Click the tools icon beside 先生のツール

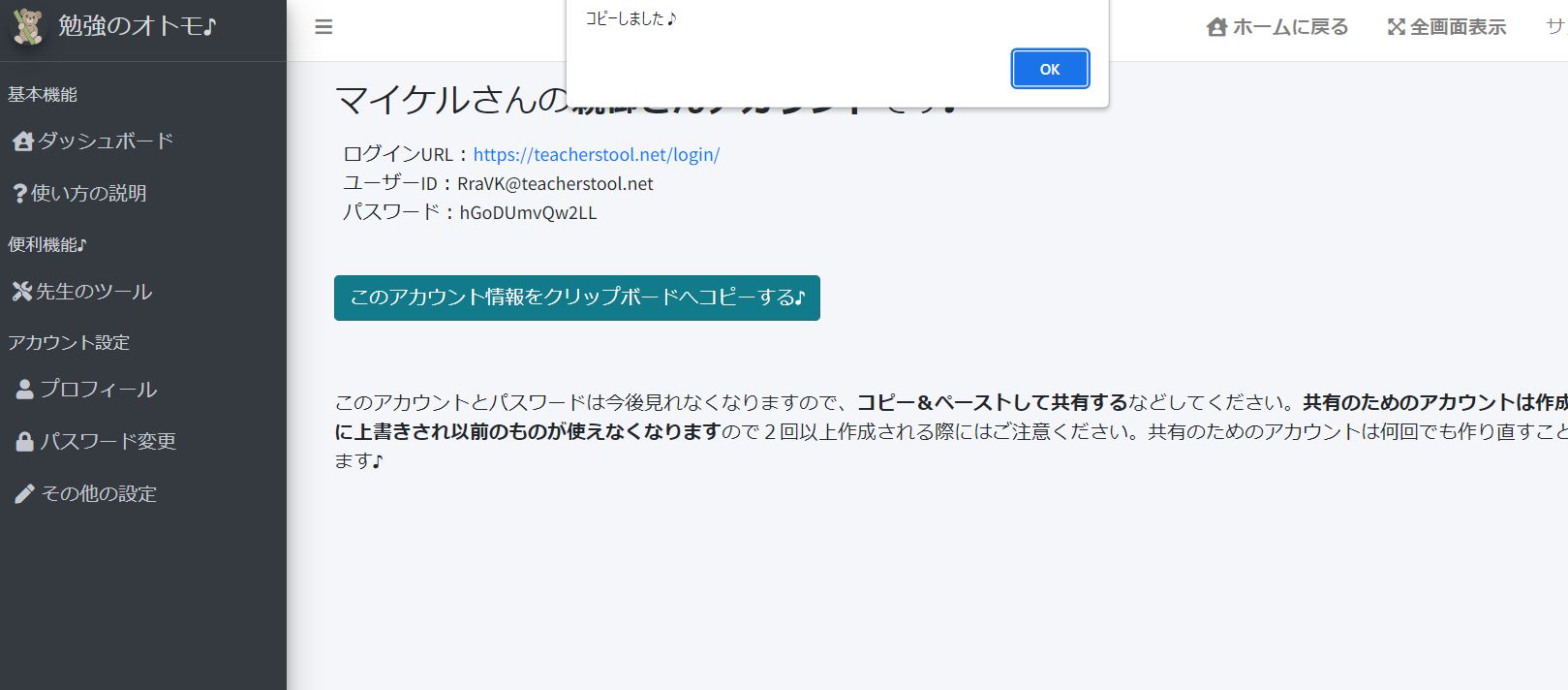click(x=22, y=292)
